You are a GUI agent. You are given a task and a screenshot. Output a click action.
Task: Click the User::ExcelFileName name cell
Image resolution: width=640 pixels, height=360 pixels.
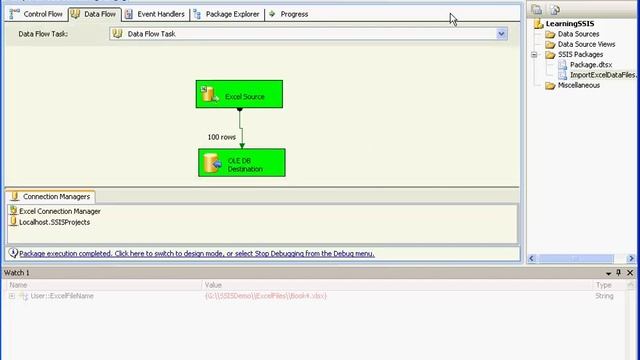click(x=62, y=296)
